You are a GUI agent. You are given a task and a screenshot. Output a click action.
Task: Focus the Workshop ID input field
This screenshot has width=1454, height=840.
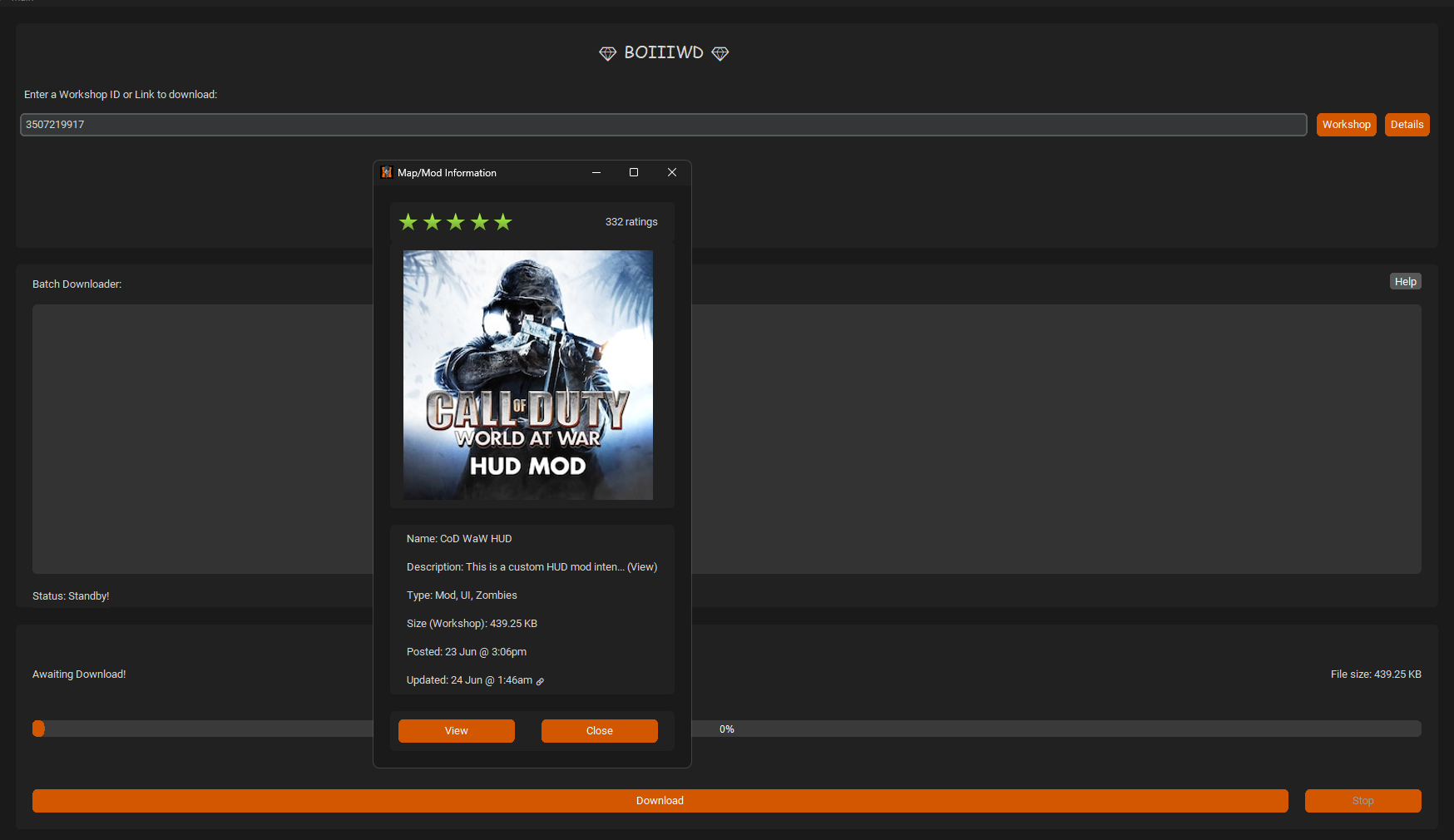coord(663,125)
